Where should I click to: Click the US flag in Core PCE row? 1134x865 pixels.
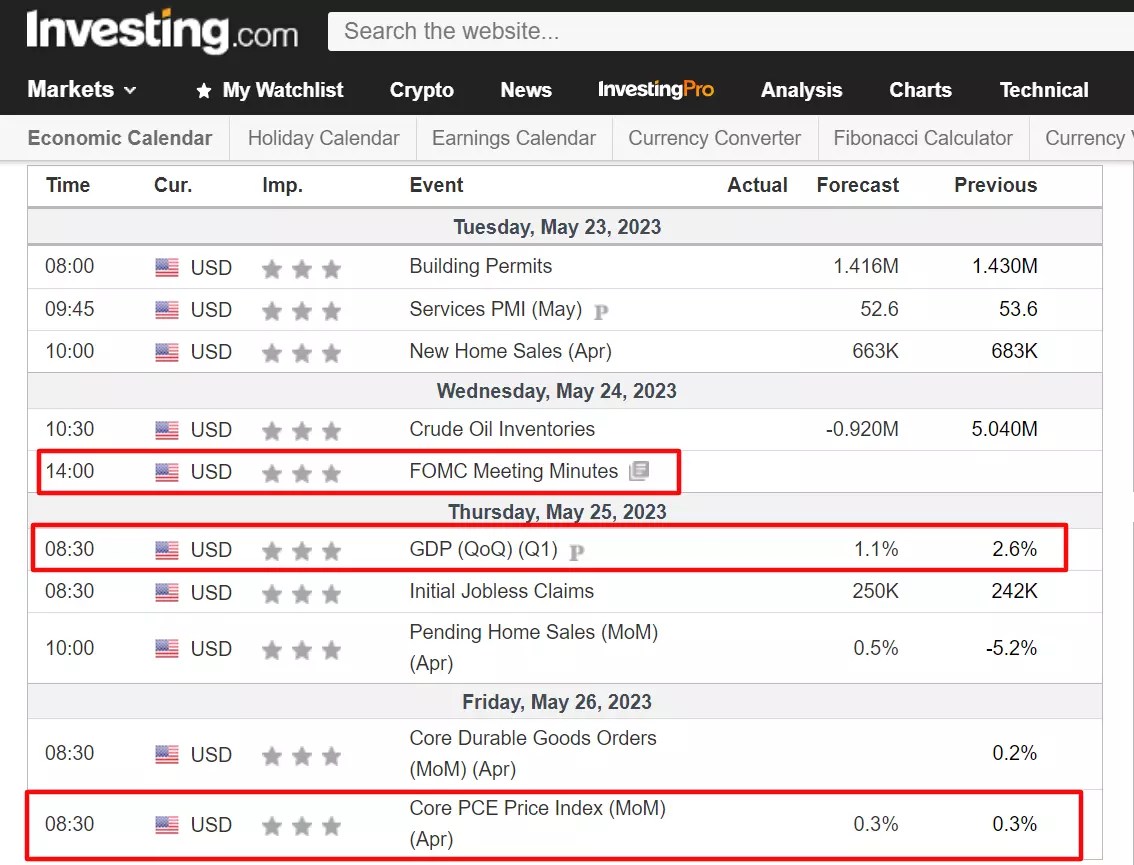pyautogui.click(x=166, y=824)
